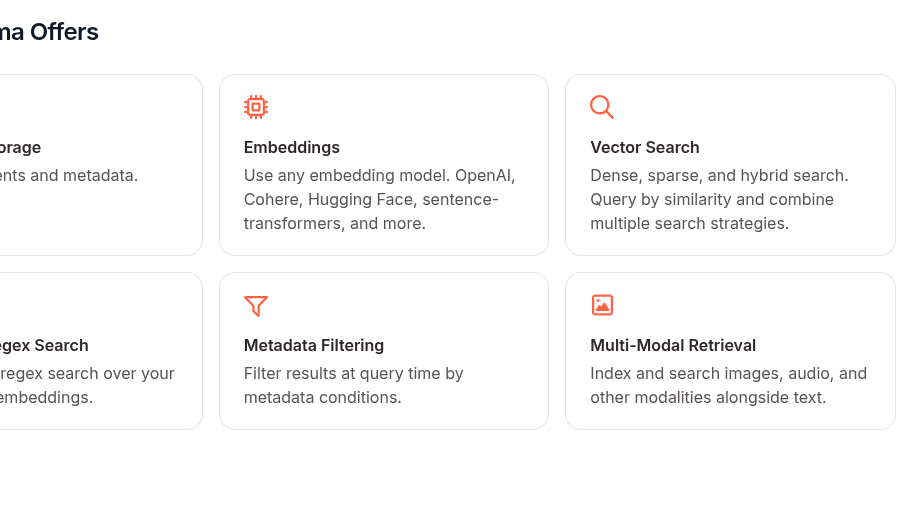Click the 'Offers' section title
The image size is (900, 520).
coord(64,32)
